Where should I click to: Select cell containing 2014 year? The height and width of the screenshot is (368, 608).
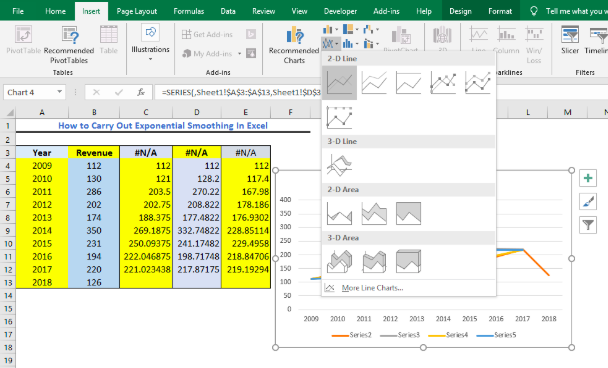click(x=42, y=230)
